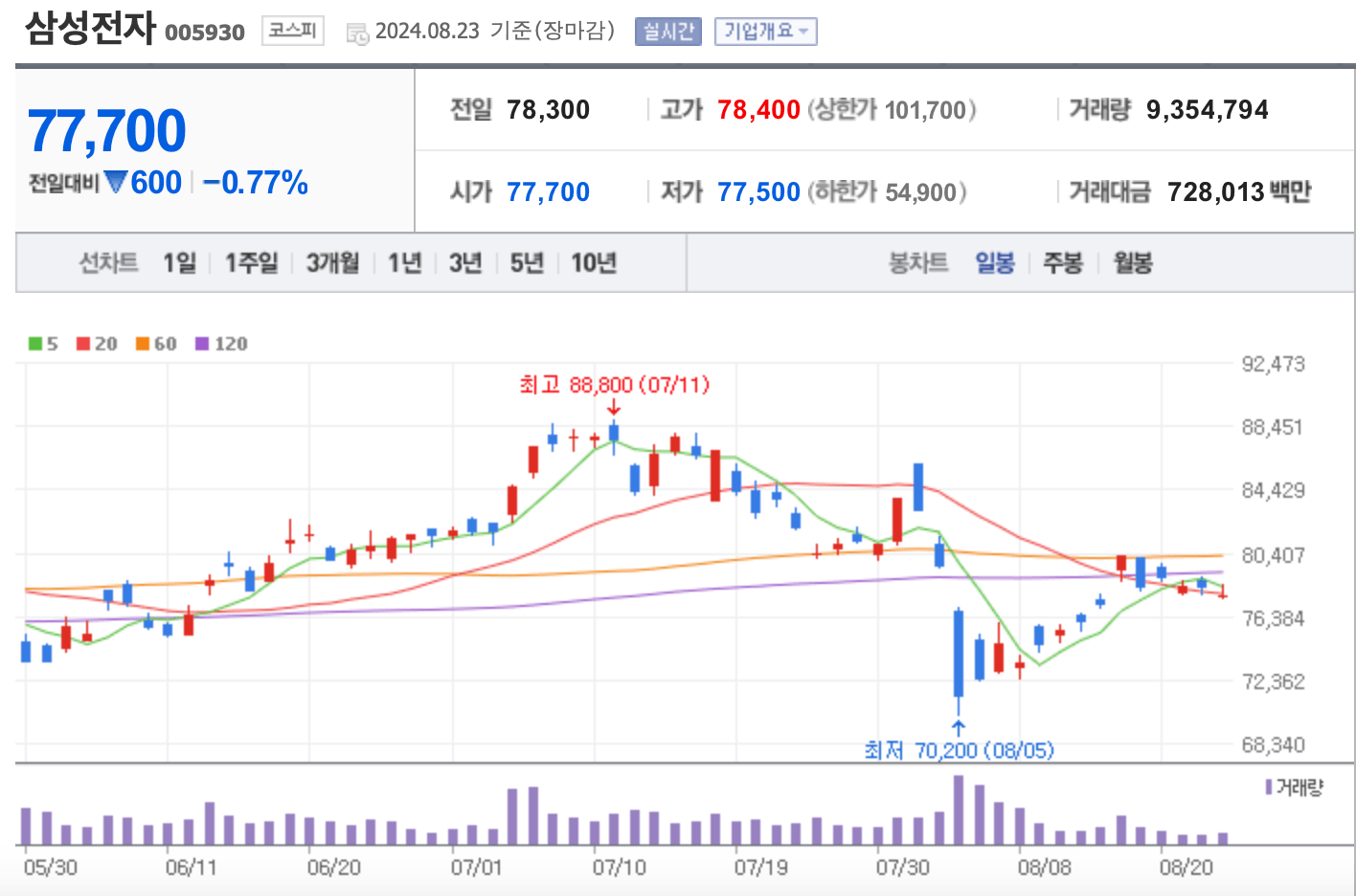Click the blue down-triangle price change icon
Screen dimensions: 1356x896
(116, 182)
